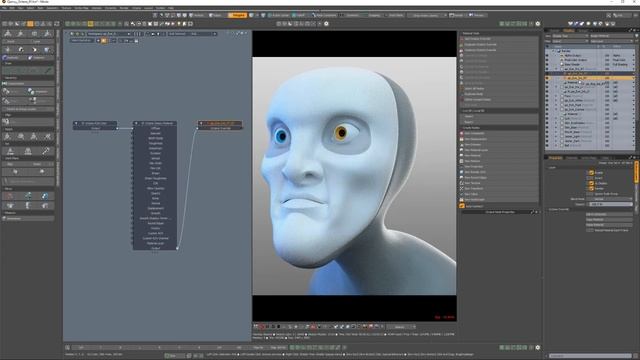Open the Edit menu
The height and width of the screenshot is (360, 640).
coord(12,8)
